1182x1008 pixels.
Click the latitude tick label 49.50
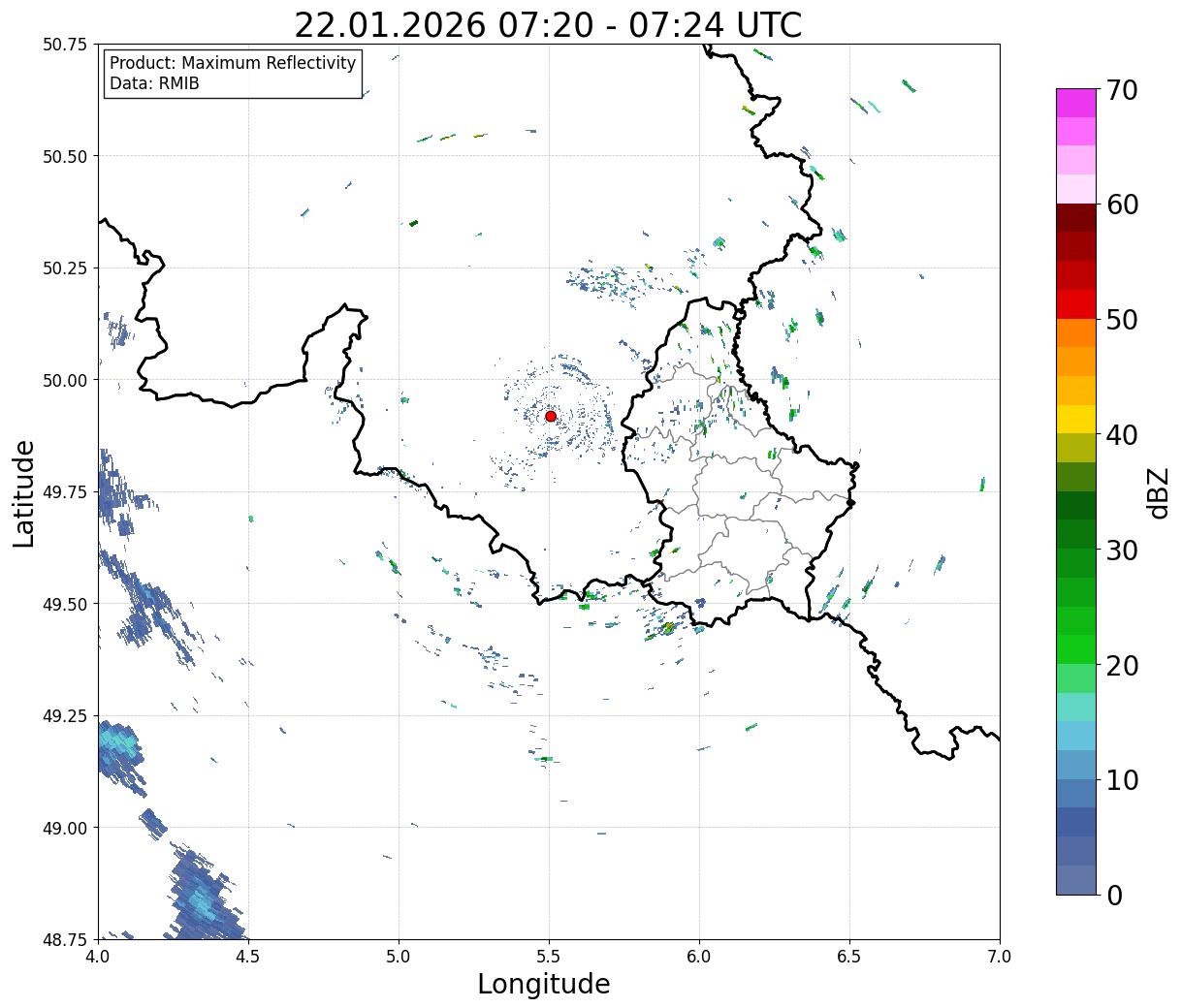pos(65,604)
